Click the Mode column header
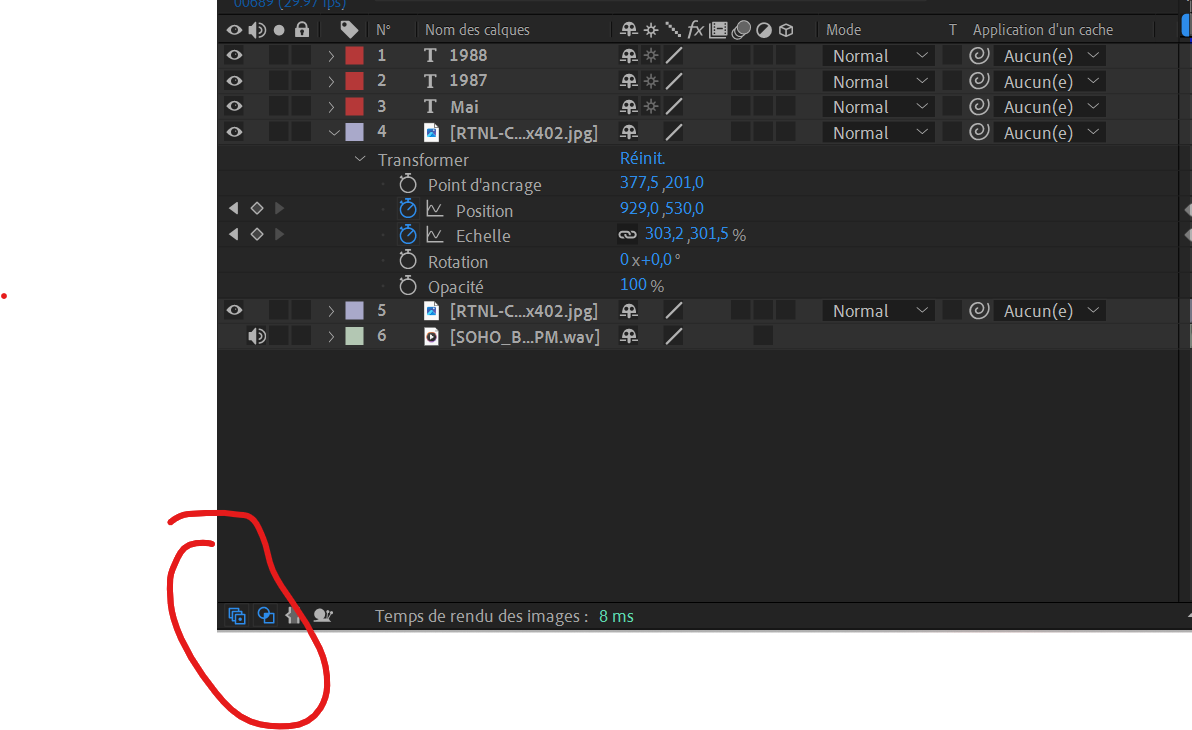Screen dimensions: 1192x730 click(x=843, y=30)
